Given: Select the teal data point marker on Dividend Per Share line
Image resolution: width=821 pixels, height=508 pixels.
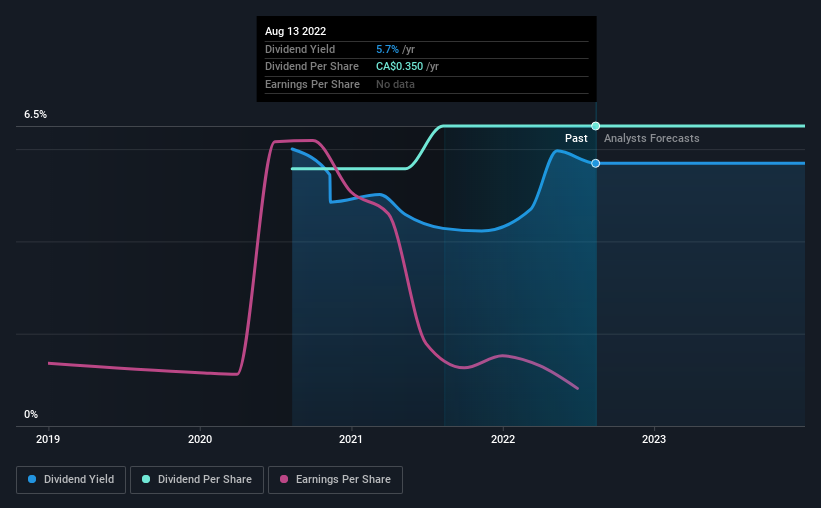Looking at the screenshot, I should [595, 126].
